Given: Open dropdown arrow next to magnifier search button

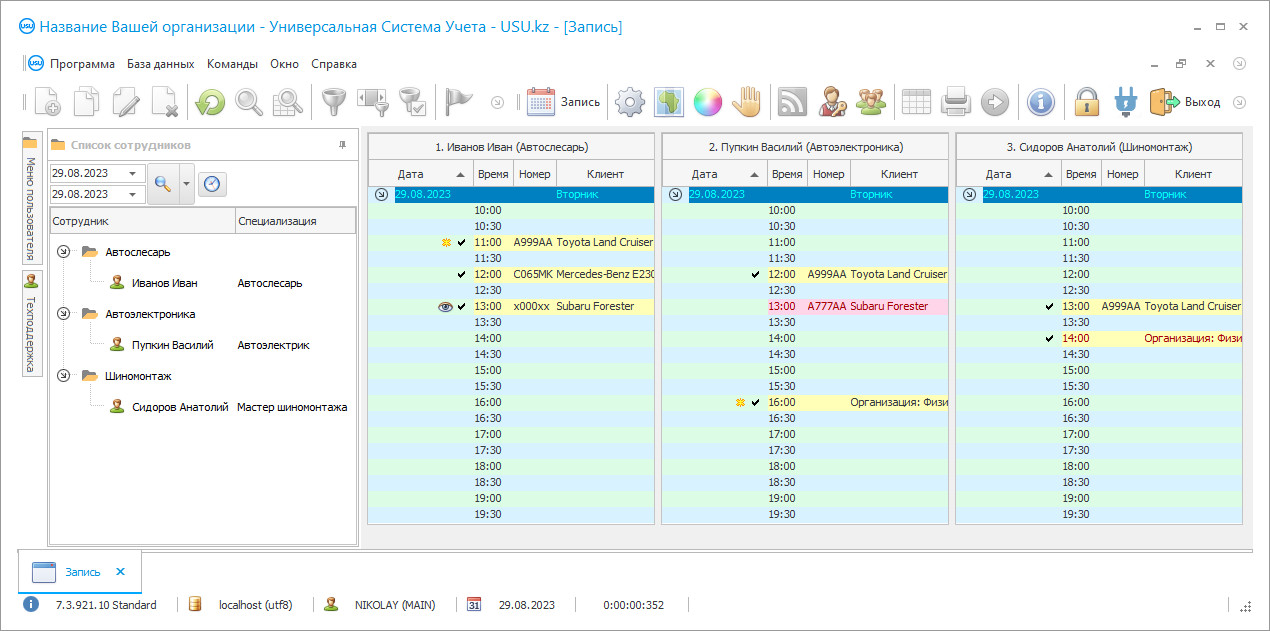Looking at the screenshot, I should [186, 184].
